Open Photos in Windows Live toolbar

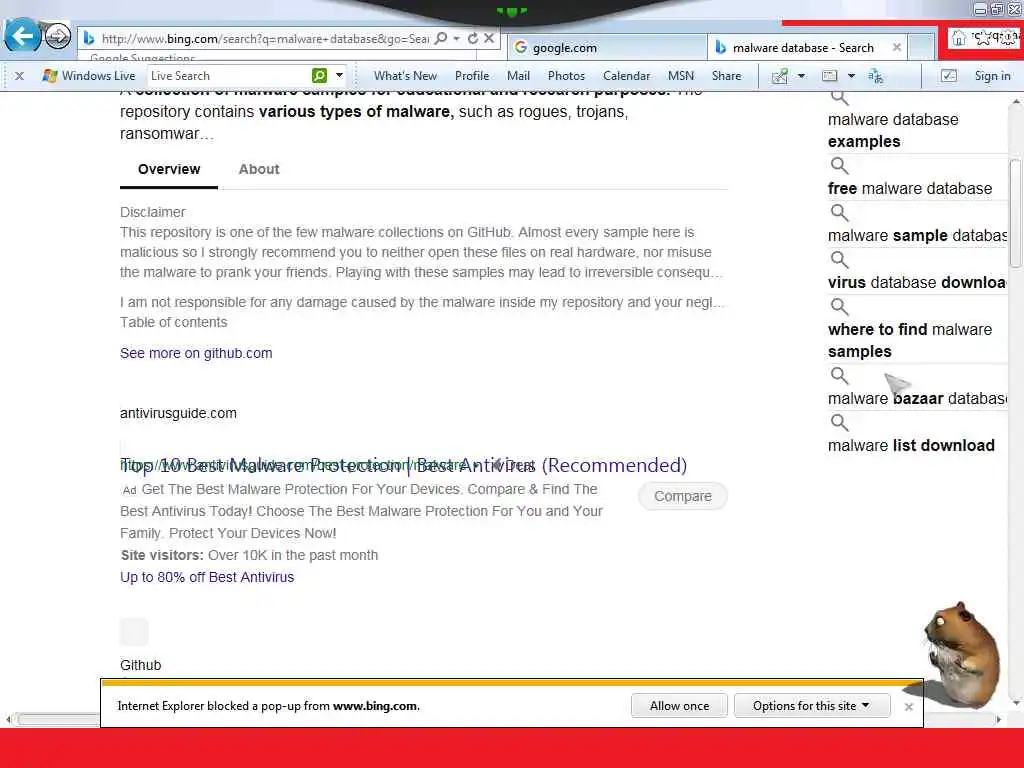(x=566, y=76)
